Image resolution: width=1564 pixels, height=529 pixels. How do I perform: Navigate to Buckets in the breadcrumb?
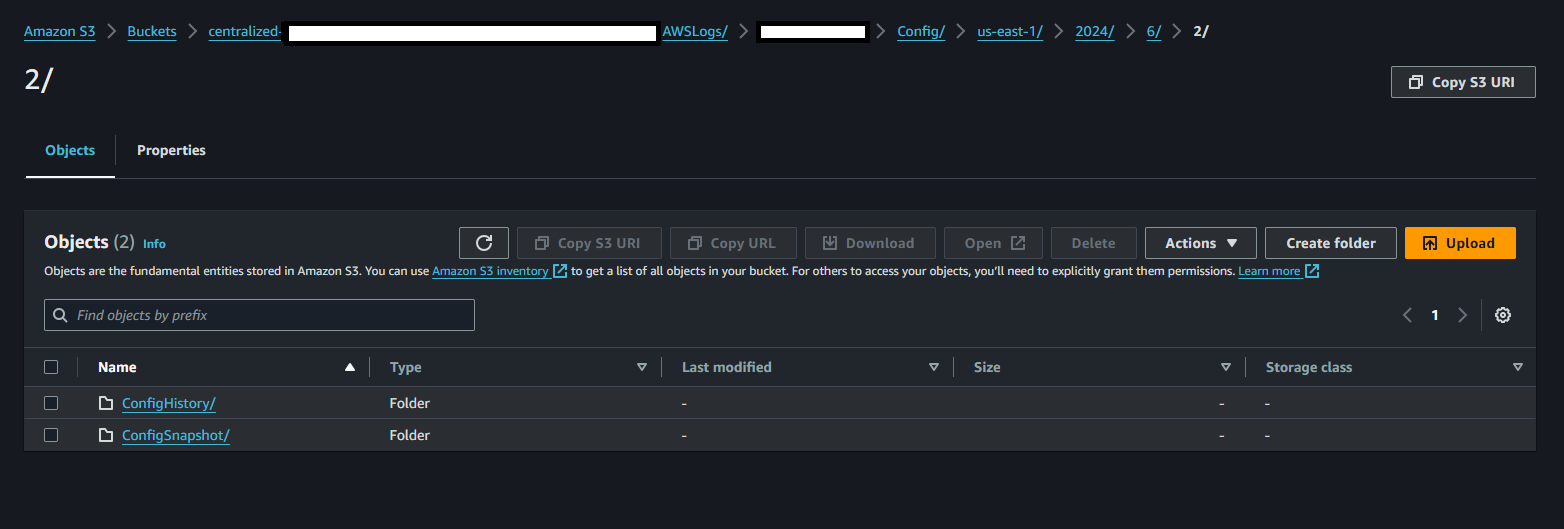click(x=152, y=31)
